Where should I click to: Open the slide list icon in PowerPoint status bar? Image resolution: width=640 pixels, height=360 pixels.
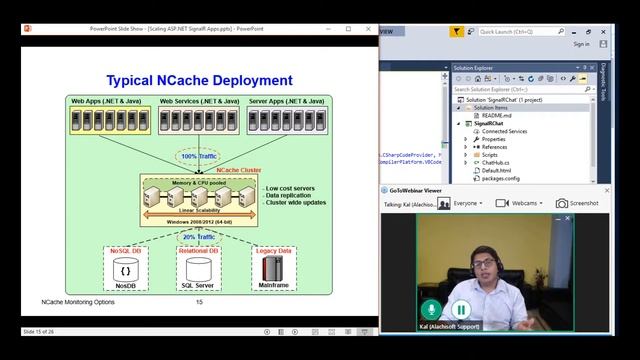tap(281, 332)
